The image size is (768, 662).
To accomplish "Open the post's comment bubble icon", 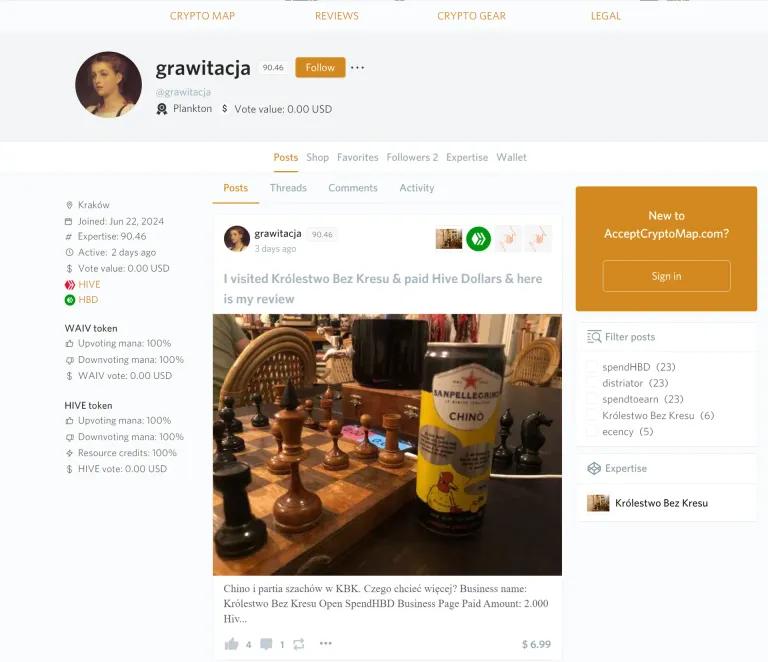I will 266,644.
